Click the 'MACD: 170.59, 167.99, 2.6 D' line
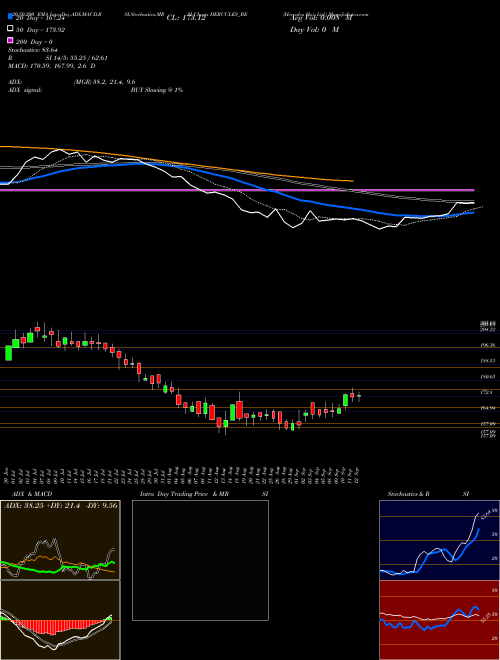Screen dimensions: 500x660 (52, 66)
